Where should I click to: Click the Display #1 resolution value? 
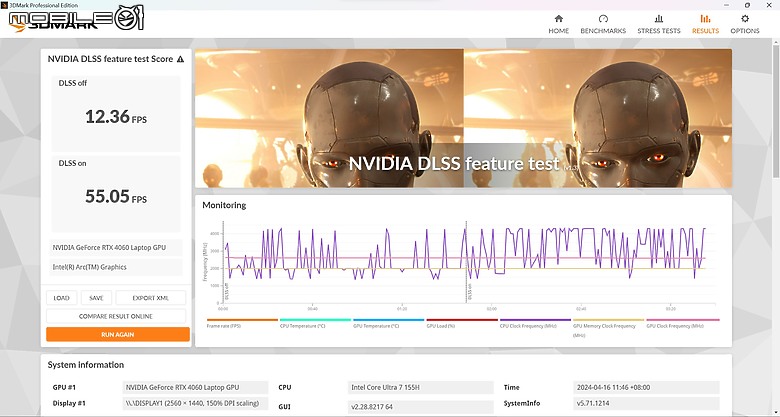click(x=195, y=403)
